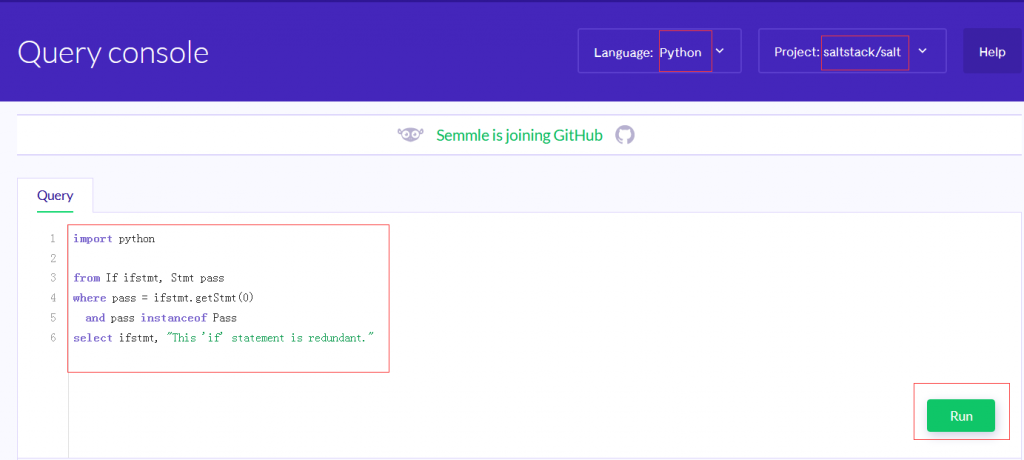The width and height of the screenshot is (1024, 460).
Task: Click the GitHub octocat icon
Action: [625, 135]
